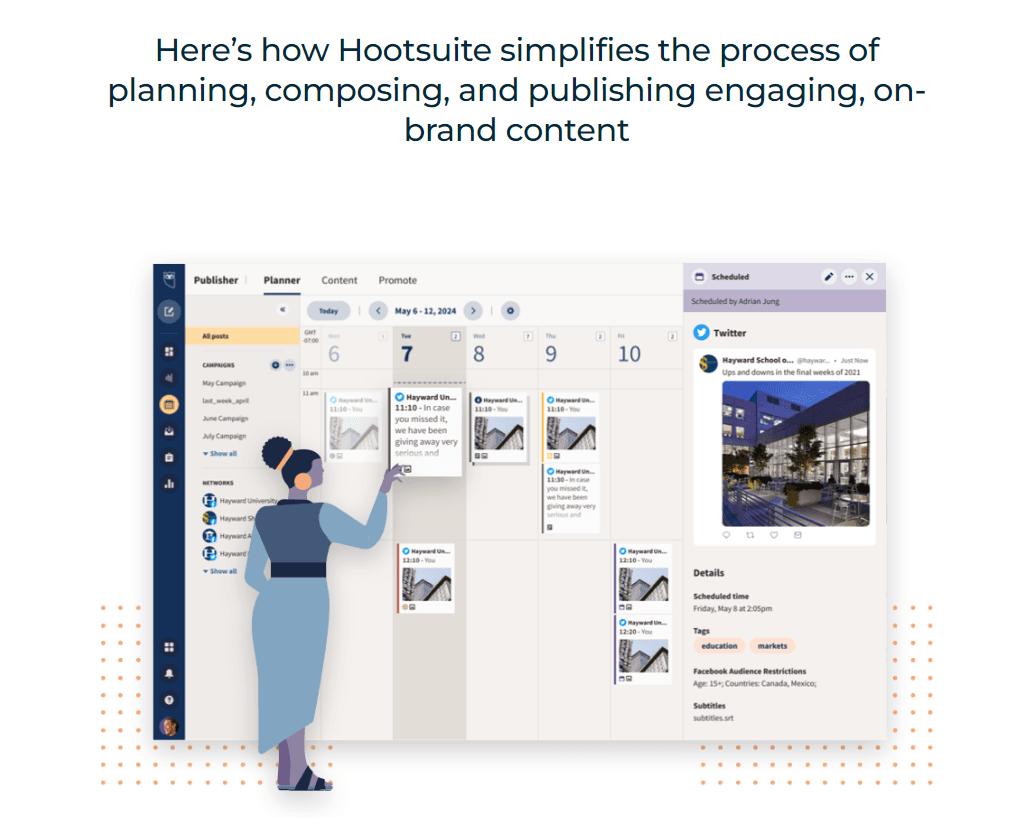Switch to the Promote tab
Image resolution: width=1017 pixels, height=818 pixels.
[x=397, y=280]
